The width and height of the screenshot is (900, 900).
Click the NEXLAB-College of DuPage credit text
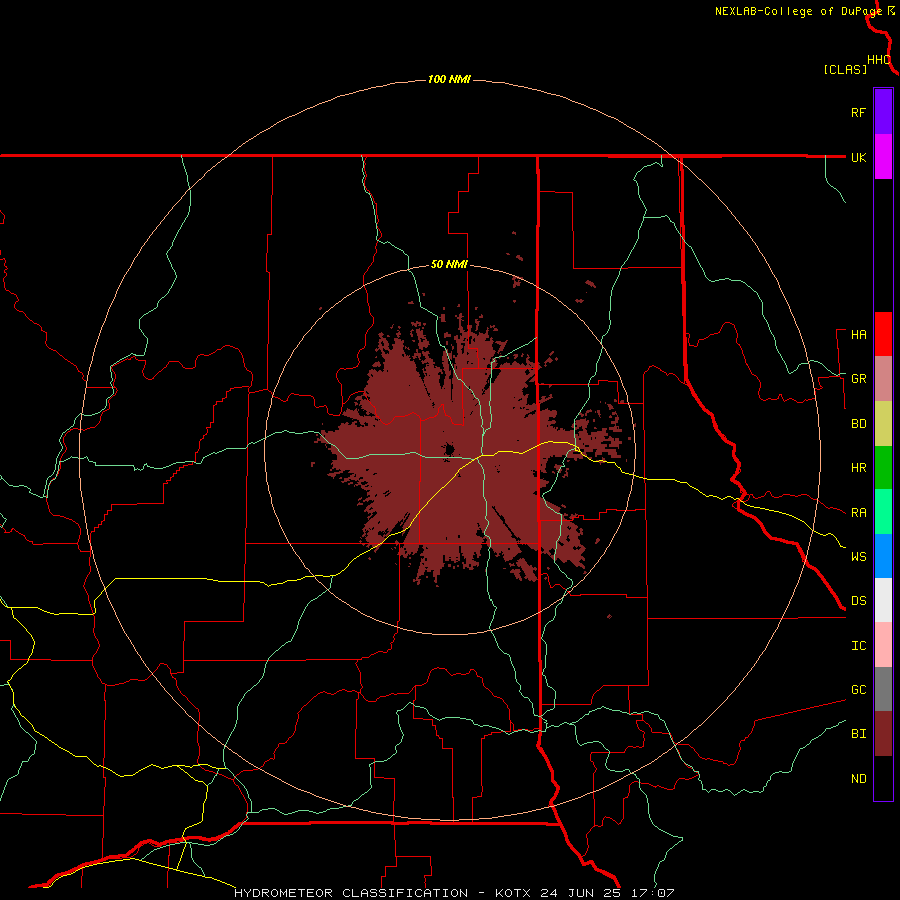click(x=798, y=11)
